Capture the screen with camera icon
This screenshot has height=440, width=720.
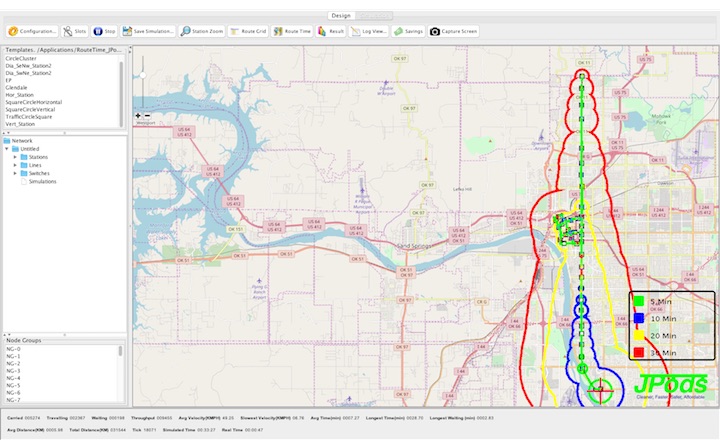(455, 31)
